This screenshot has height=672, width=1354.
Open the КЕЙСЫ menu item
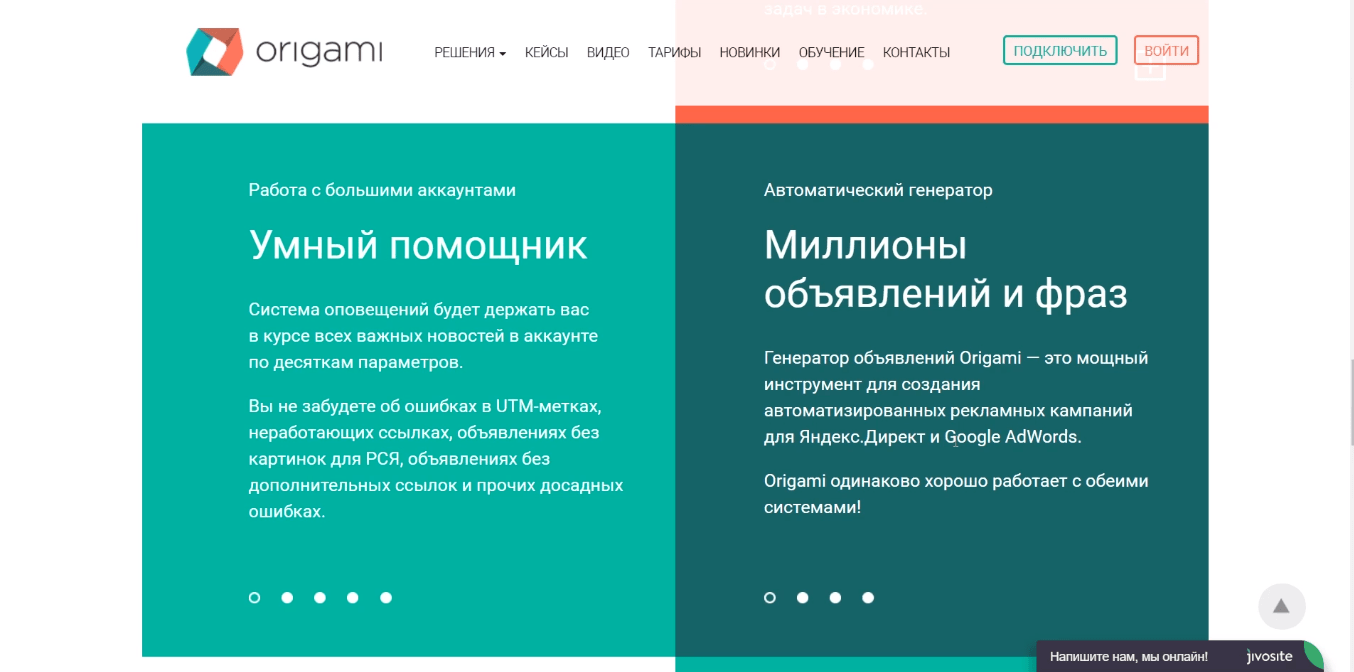tap(547, 53)
